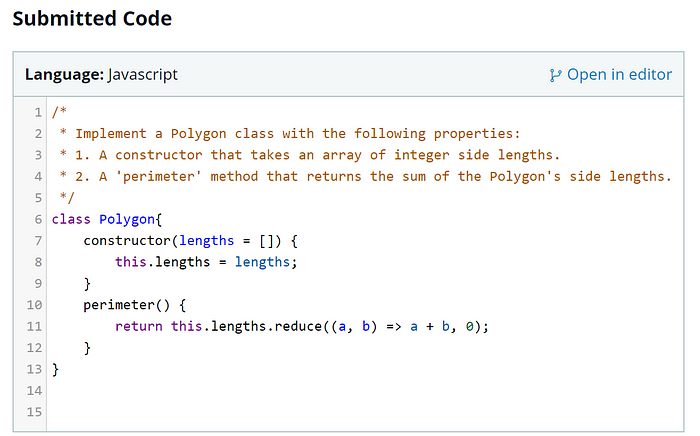Click the "constructor" word on line 7
Image resolution: width=700 pixels, height=436 pixels.
coord(127,241)
